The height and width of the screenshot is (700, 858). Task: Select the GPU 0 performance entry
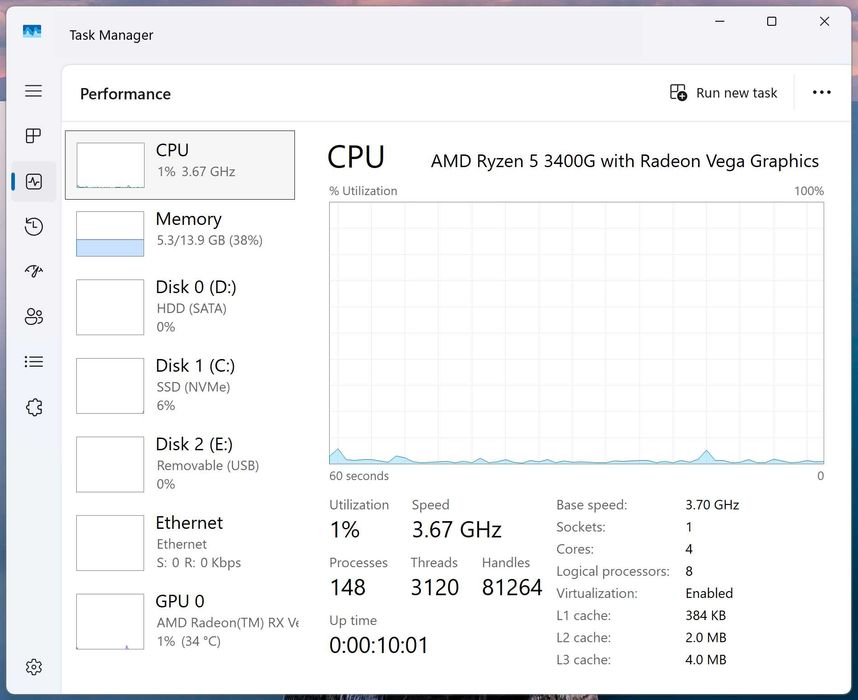pos(180,621)
